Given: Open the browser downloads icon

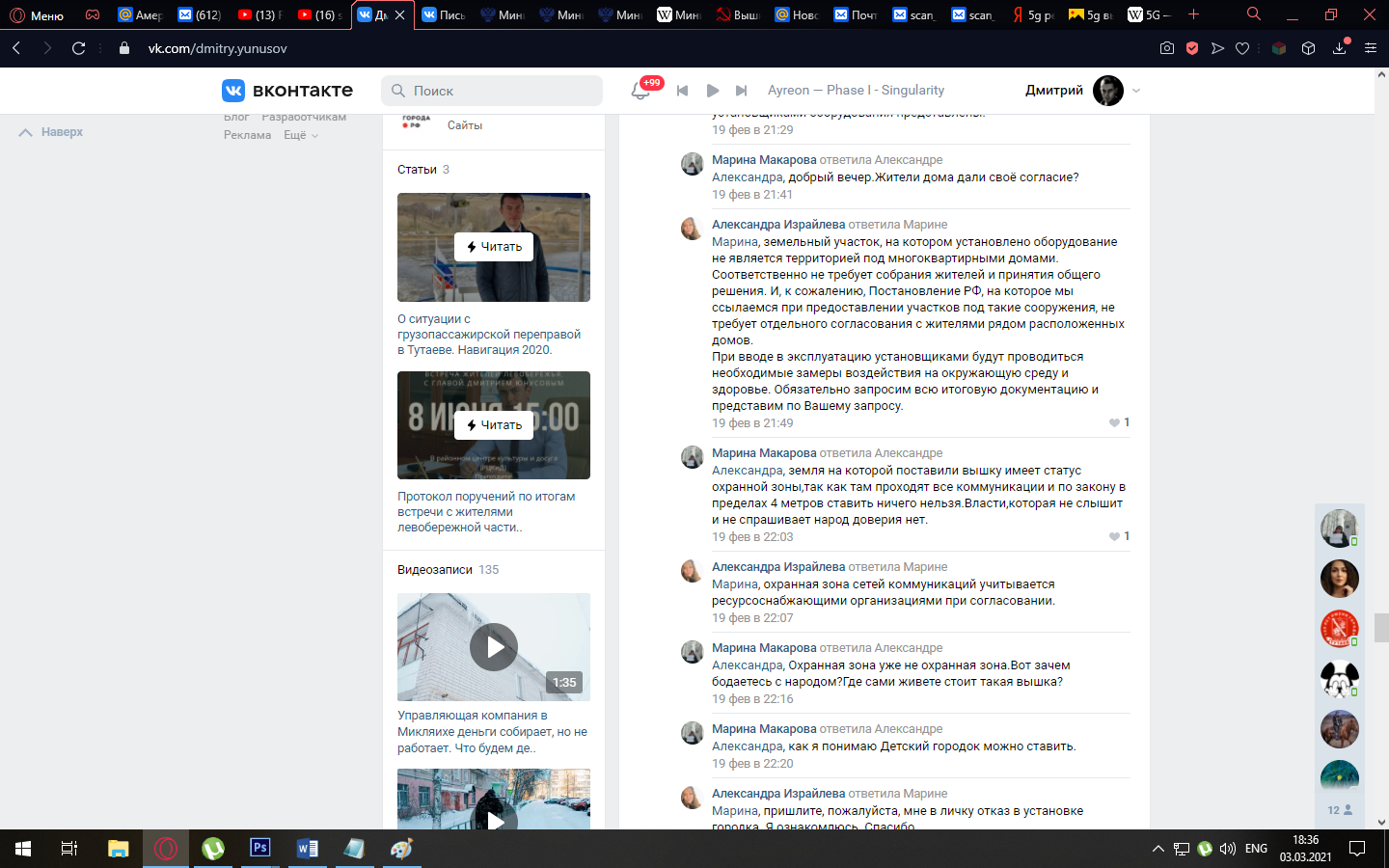Looking at the screenshot, I should pos(1340,48).
